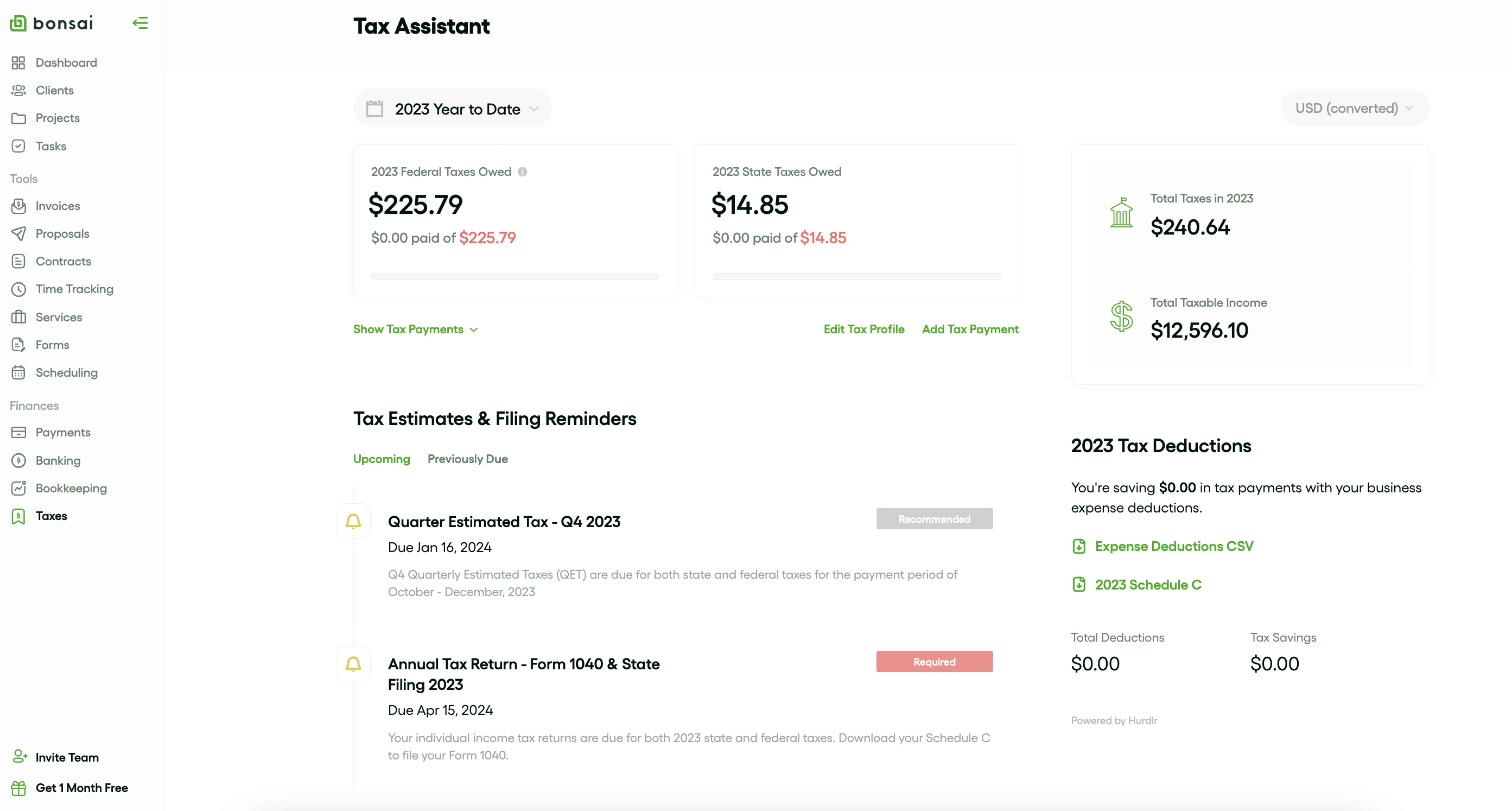
Task: Click Add Tax Payment
Action: [x=970, y=330]
